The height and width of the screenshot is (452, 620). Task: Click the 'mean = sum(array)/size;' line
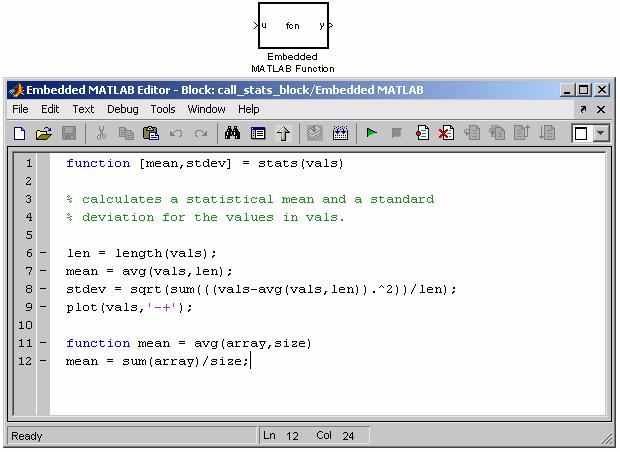157,361
